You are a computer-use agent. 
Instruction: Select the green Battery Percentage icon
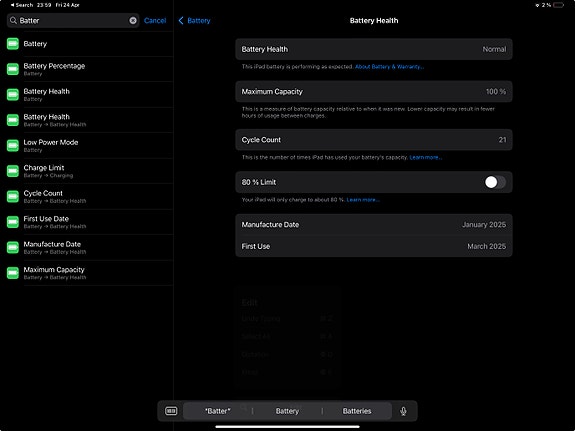coord(13,69)
